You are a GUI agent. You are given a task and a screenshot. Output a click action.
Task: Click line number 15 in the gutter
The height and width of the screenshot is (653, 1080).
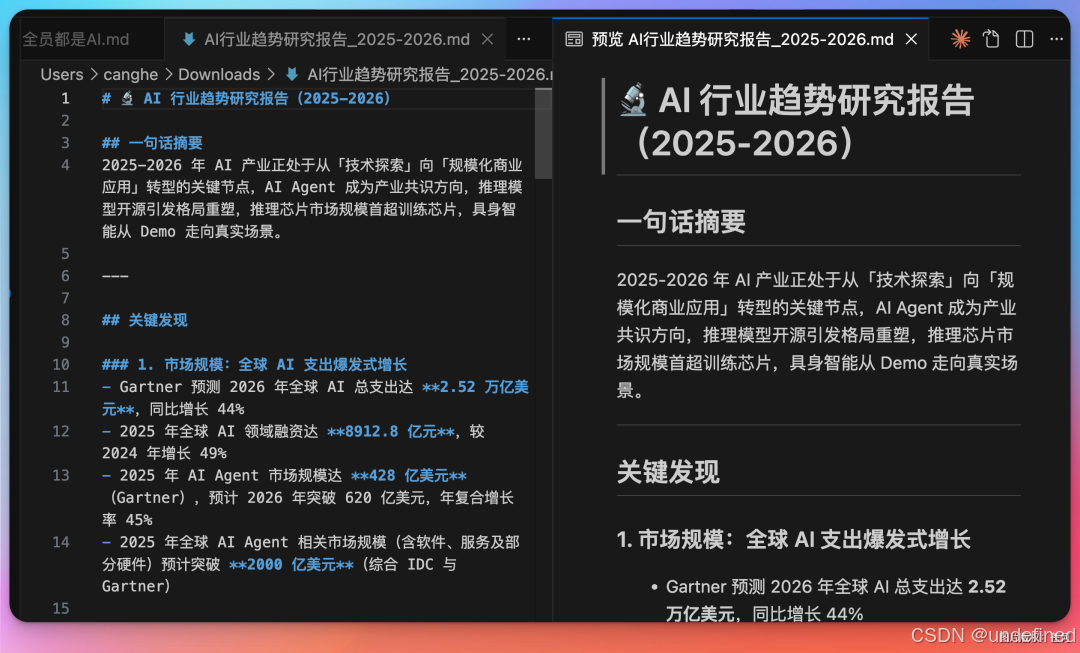[61, 608]
